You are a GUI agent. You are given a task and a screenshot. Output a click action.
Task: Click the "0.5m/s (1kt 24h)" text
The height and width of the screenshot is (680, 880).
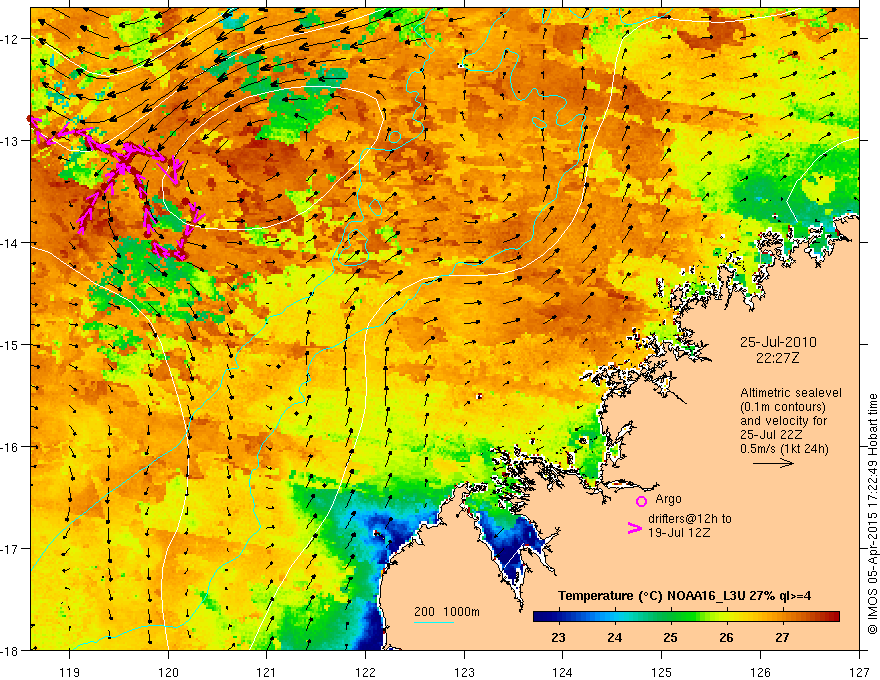coord(784,449)
